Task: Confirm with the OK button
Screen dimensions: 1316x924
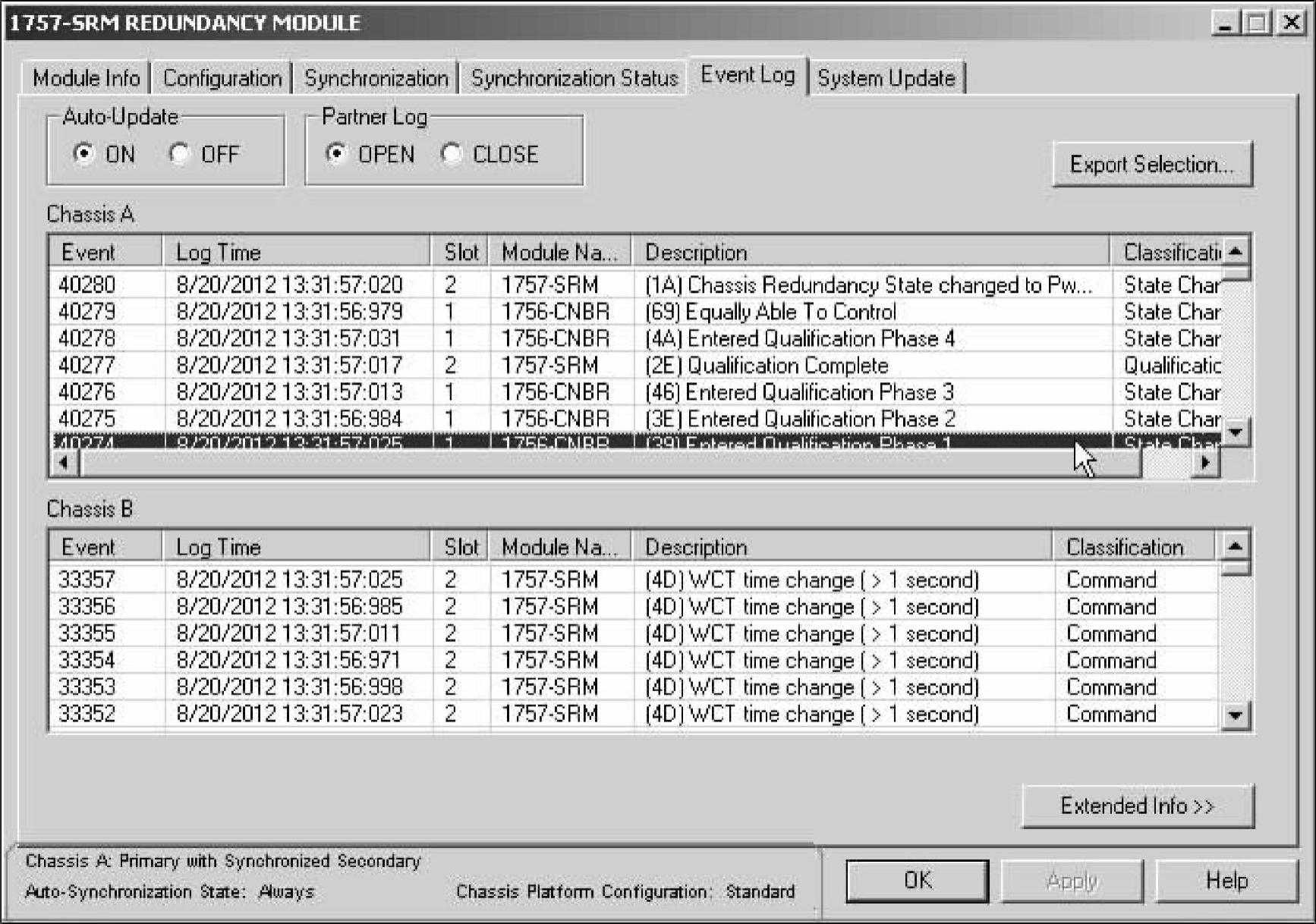Action: point(917,881)
